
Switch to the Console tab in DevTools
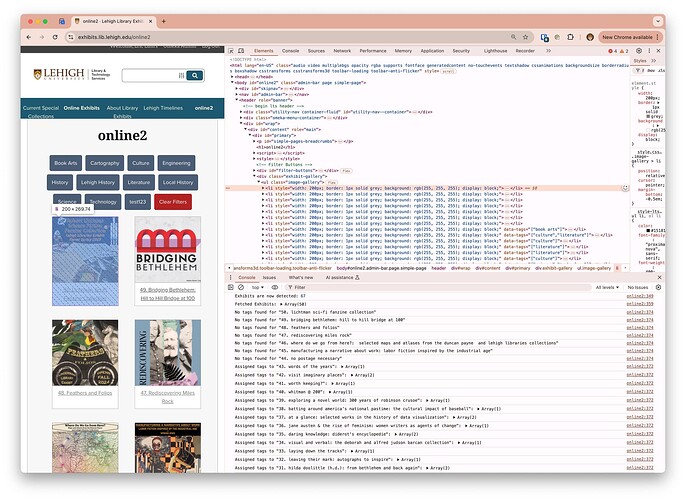point(290,51)
